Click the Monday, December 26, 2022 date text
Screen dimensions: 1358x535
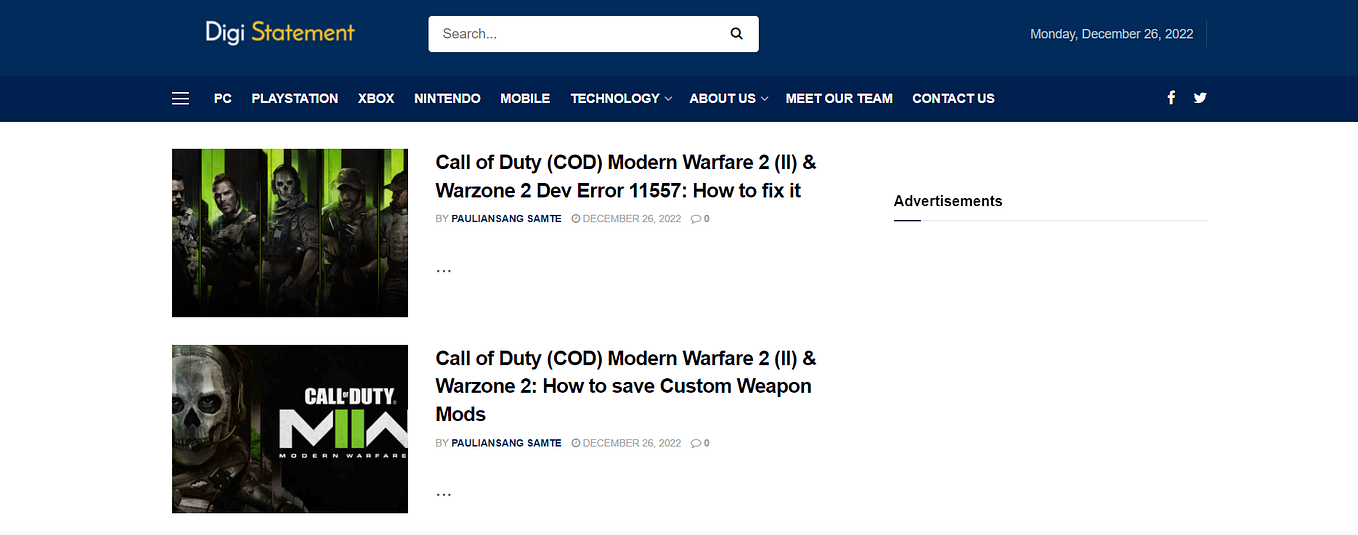1112,34
